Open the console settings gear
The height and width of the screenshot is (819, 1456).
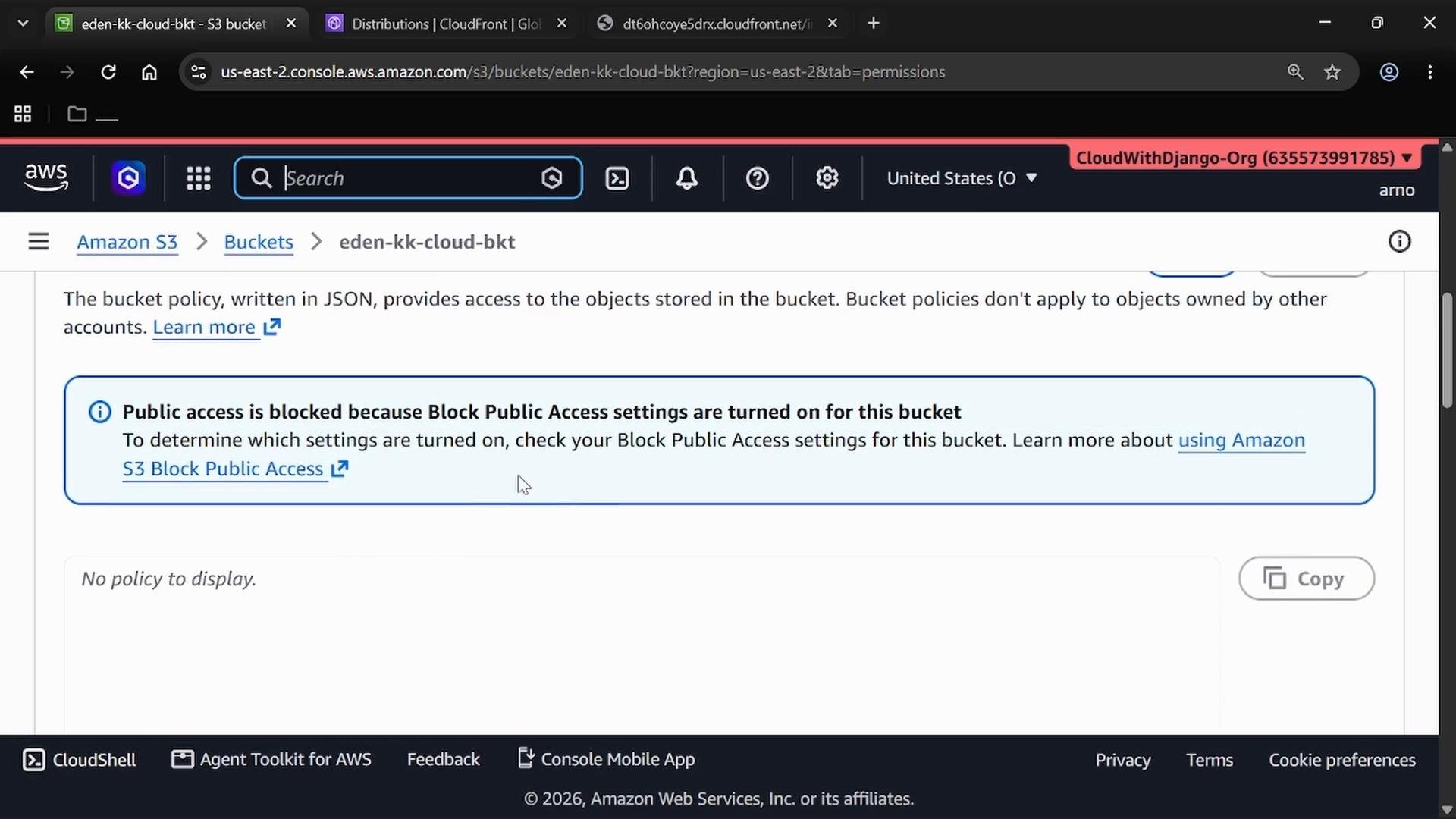click(827, 178)
